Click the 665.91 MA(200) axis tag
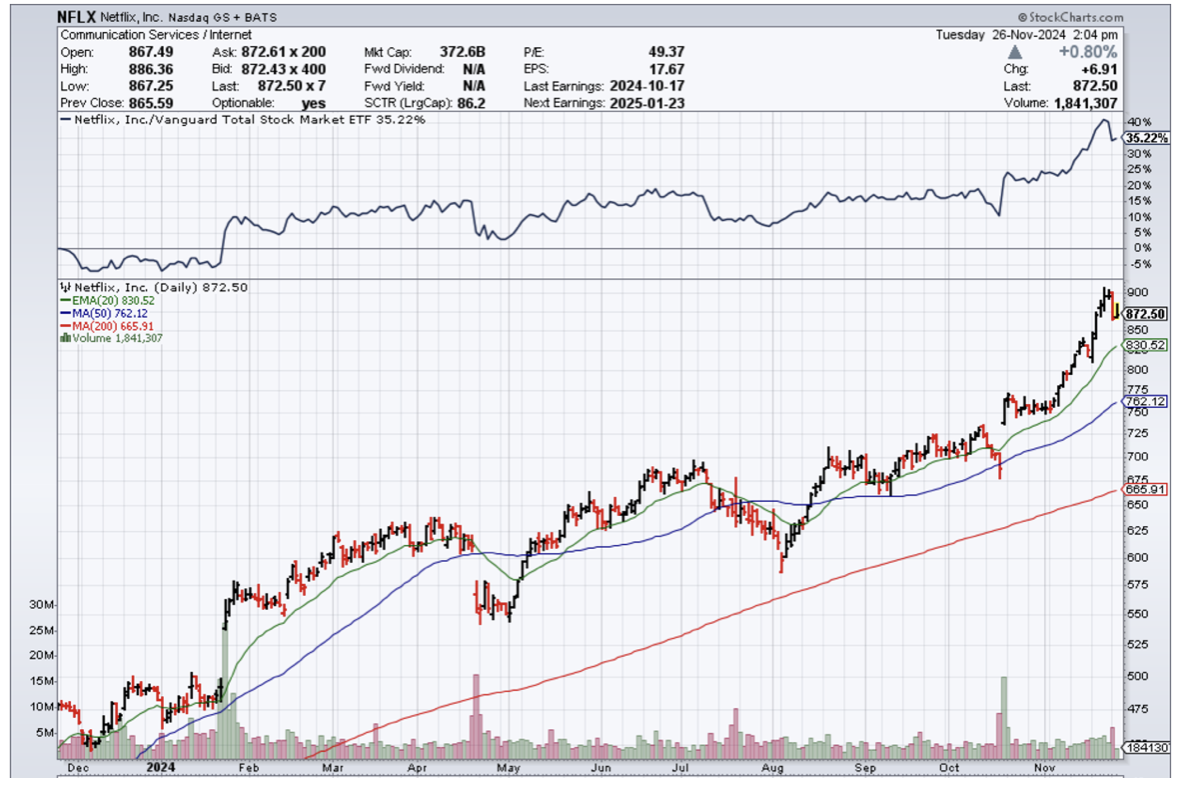Image resolution: width=1182 pixels, height=786 pixels. [1146, 489]
